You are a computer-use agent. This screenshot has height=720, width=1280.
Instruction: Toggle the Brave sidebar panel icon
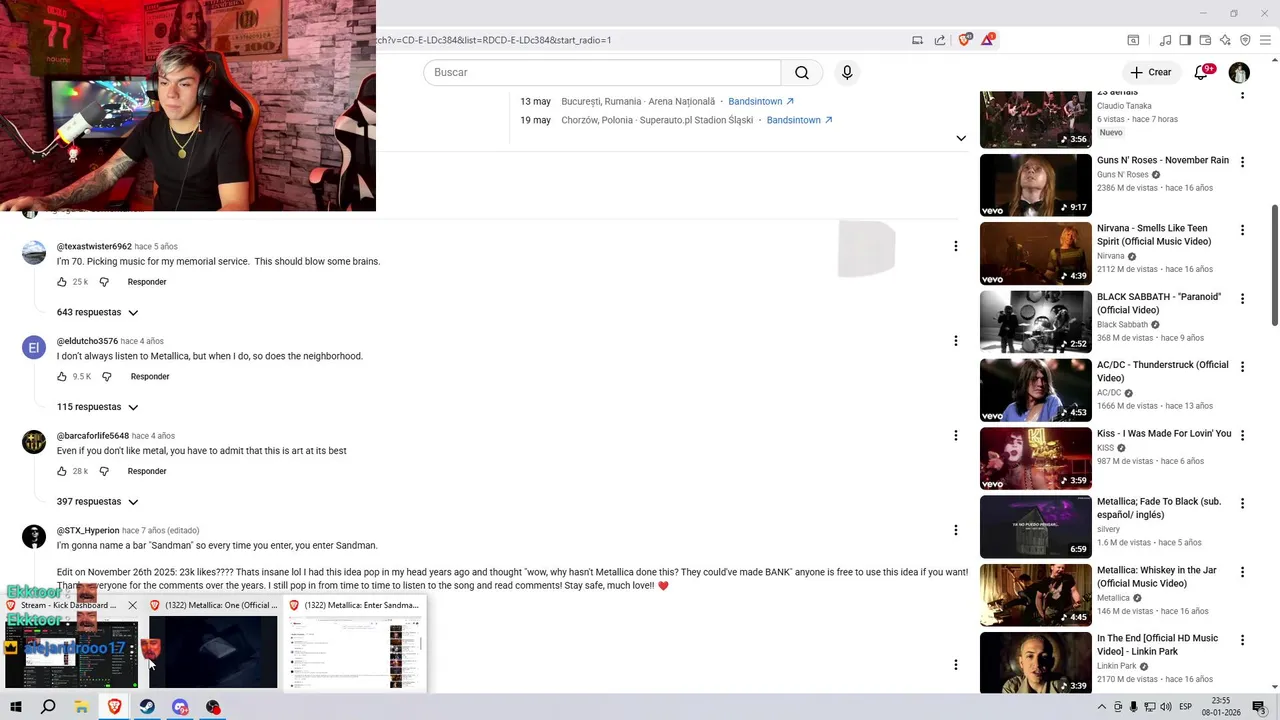[1185, 40]
